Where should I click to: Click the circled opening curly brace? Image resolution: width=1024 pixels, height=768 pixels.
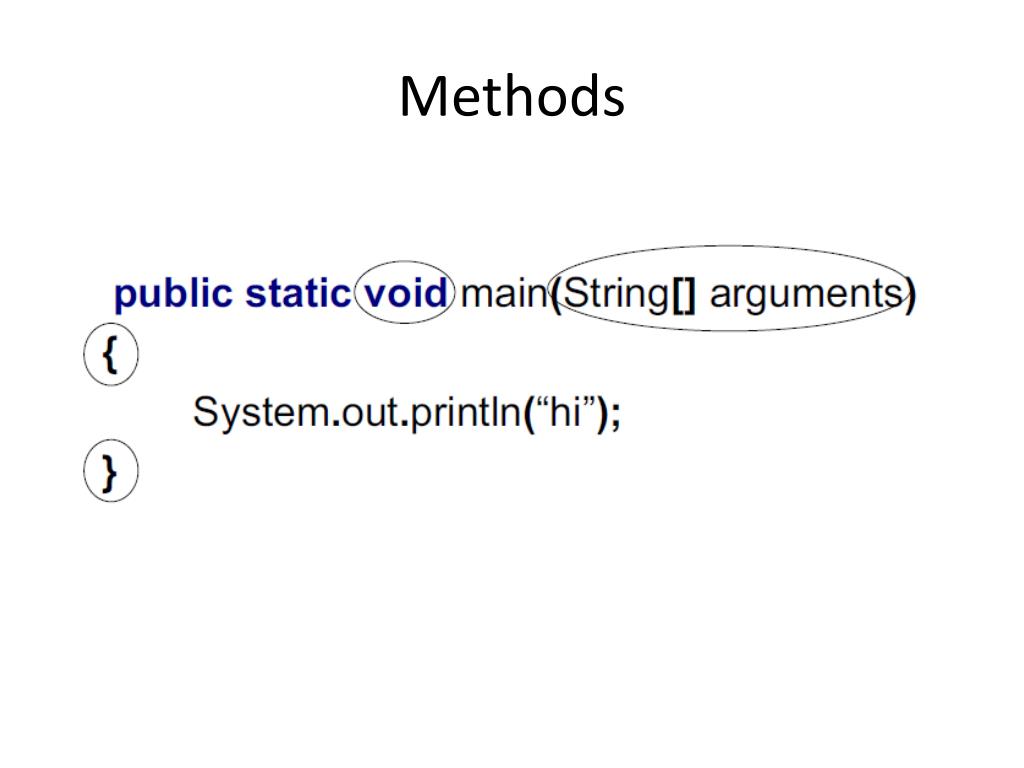tap(110, 354)
